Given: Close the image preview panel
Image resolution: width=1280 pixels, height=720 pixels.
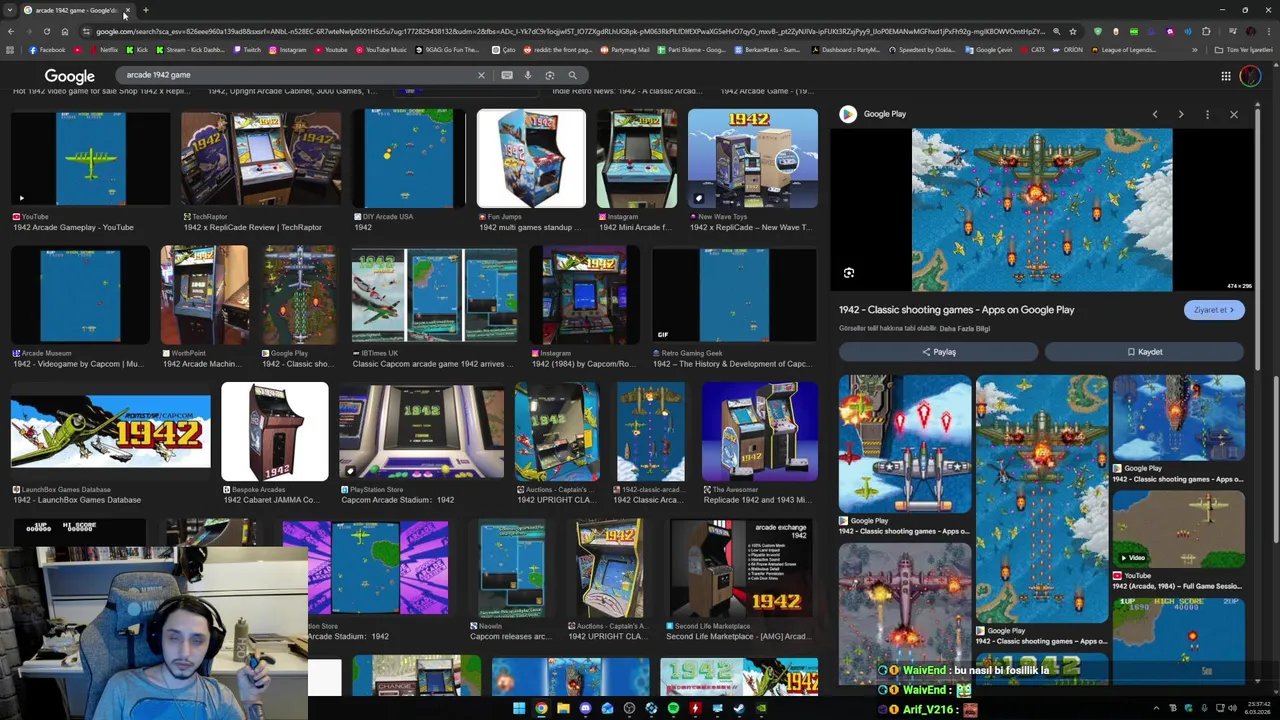Looking at the screenshot, I should click(1234, 114).
